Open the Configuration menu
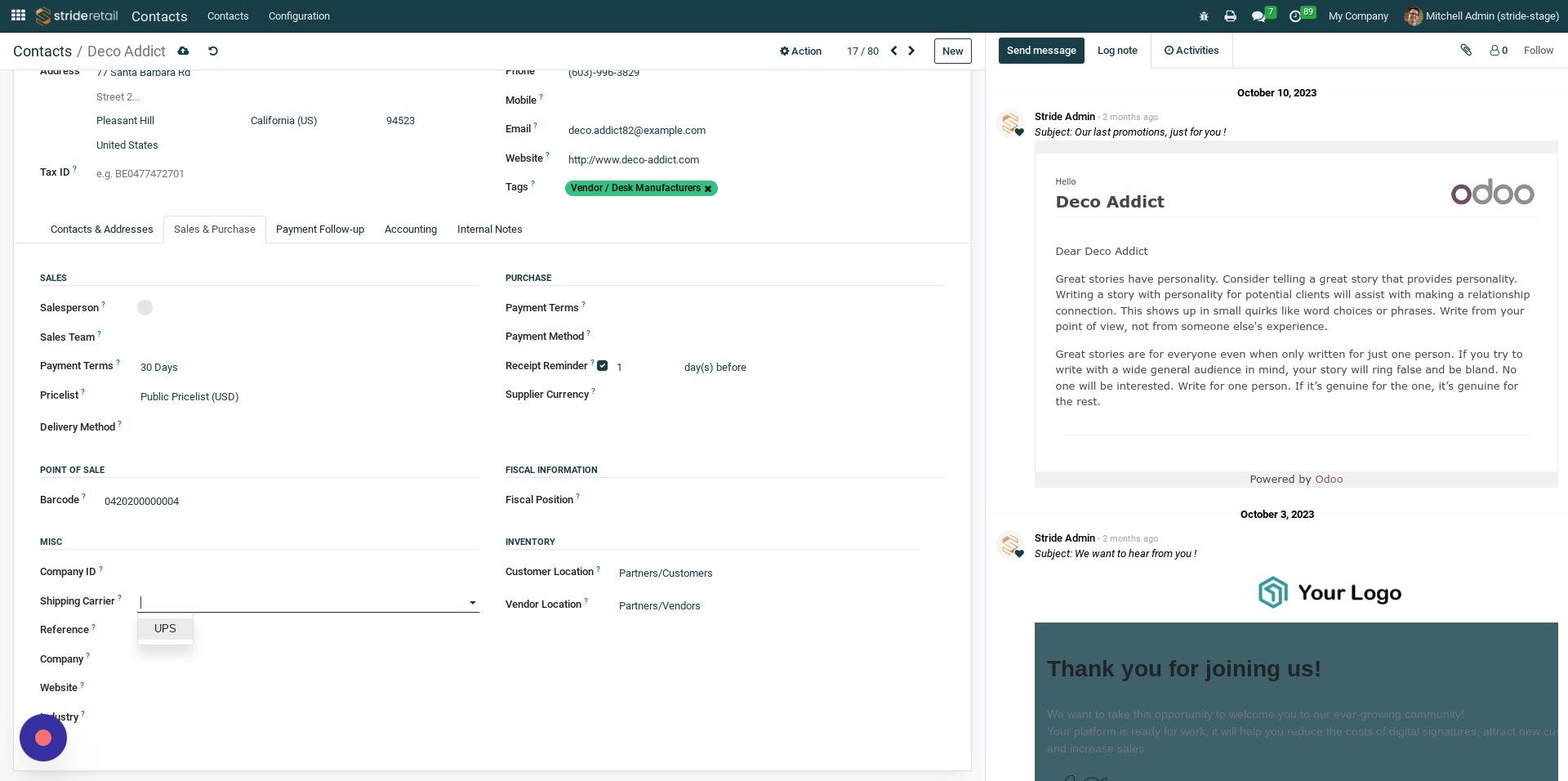1568x781 pixels. pos(299,16)
